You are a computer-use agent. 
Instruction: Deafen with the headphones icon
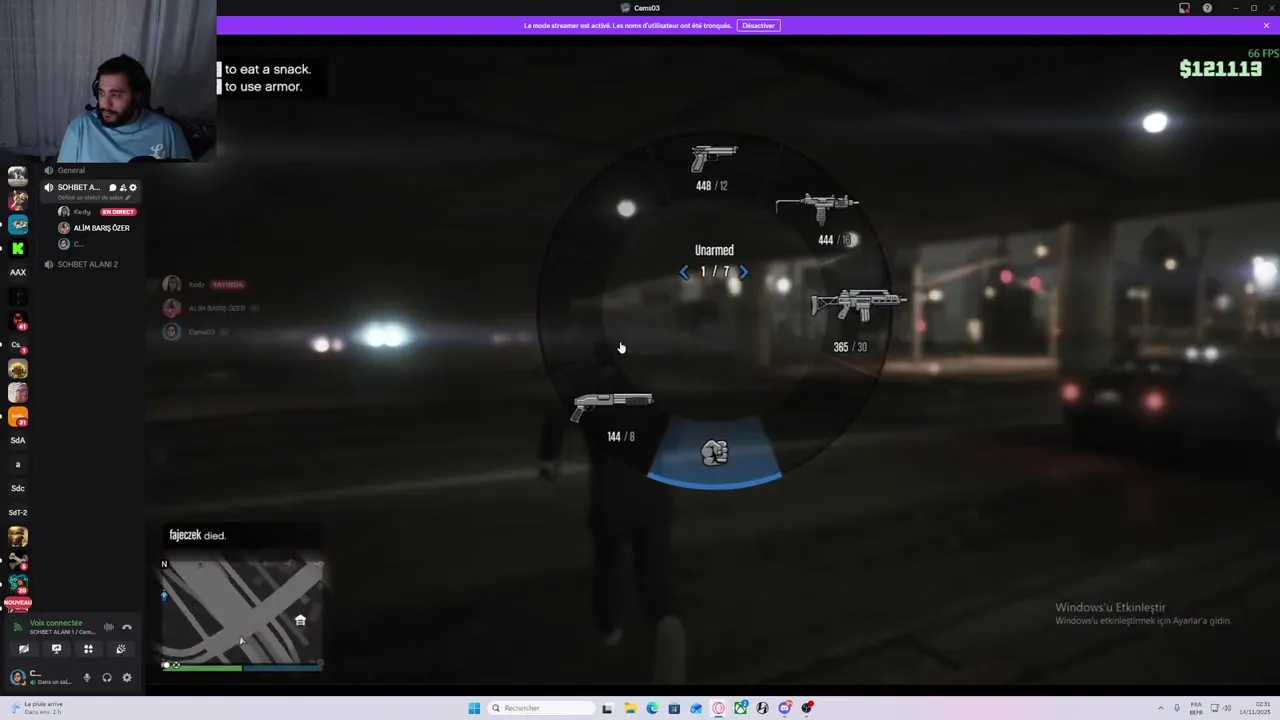click(x=107, y=678)
